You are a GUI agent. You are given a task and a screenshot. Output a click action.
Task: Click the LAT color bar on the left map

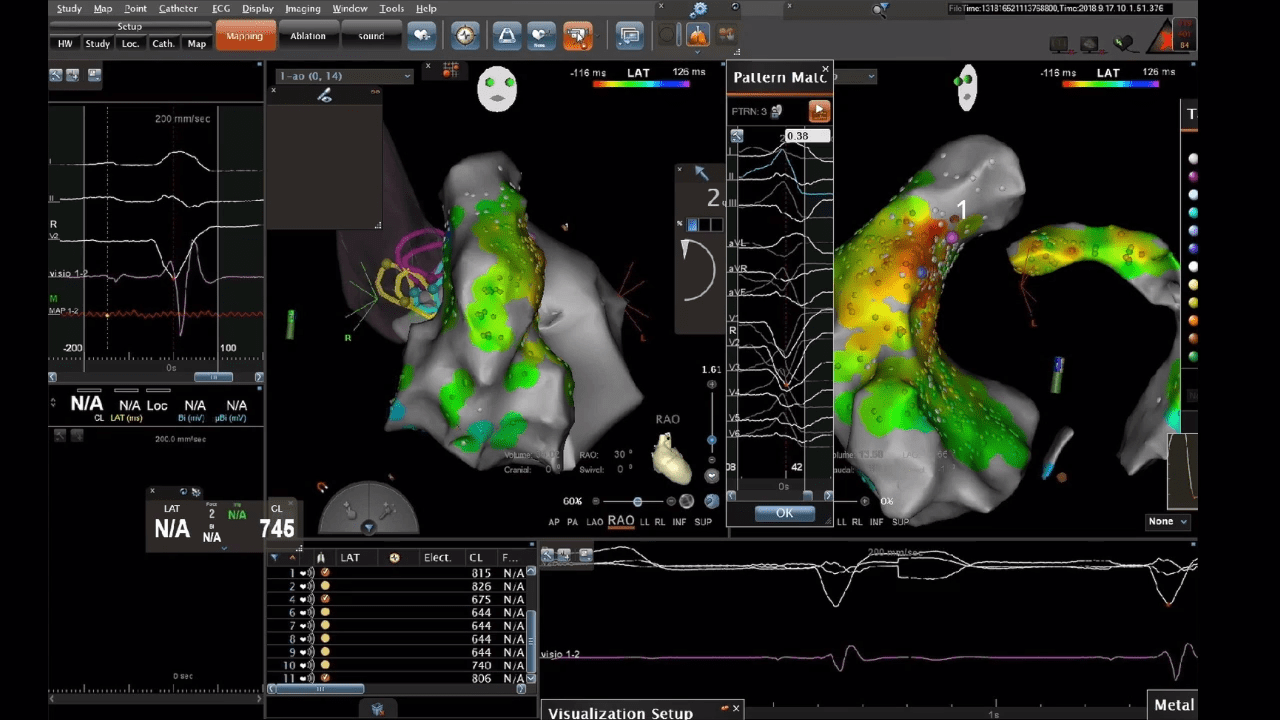[640, 84]
